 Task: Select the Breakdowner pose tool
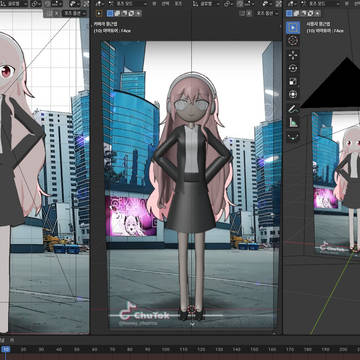(293, 136)
